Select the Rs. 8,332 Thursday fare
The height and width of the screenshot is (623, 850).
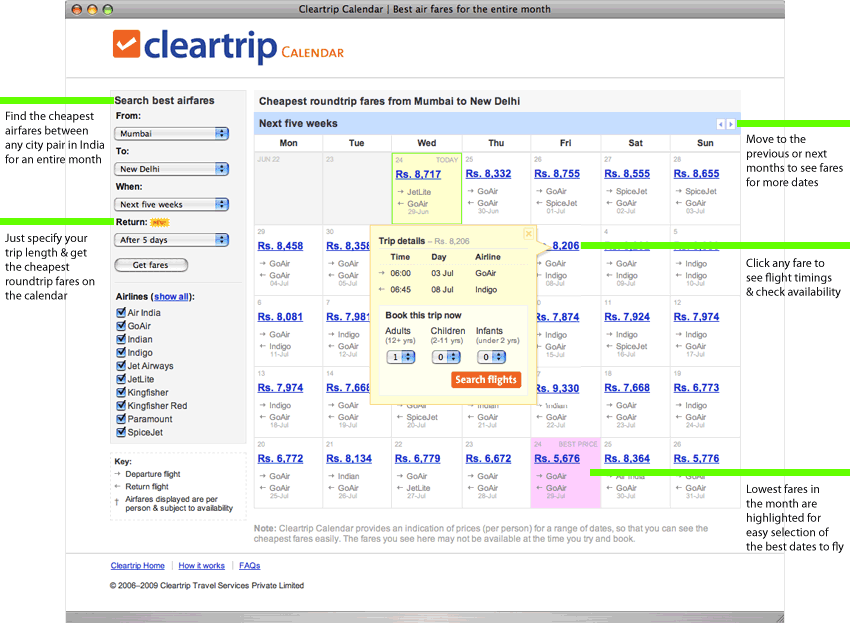[x=488, y=174]
